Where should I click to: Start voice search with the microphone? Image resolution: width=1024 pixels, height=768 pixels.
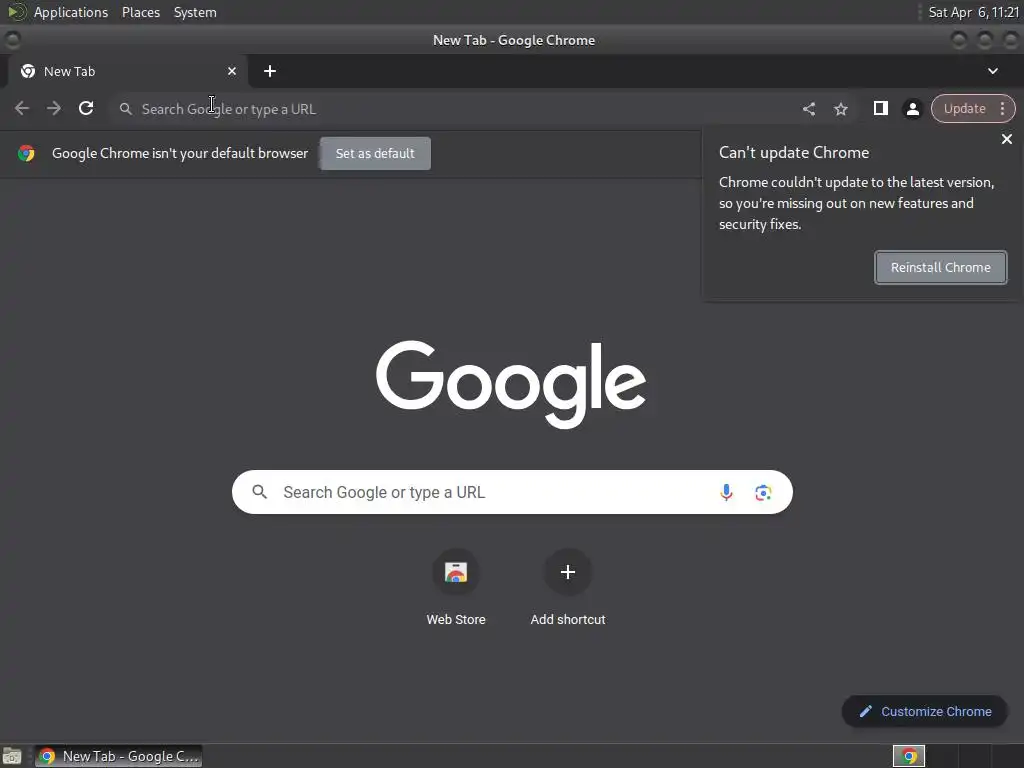pos(726,492)
